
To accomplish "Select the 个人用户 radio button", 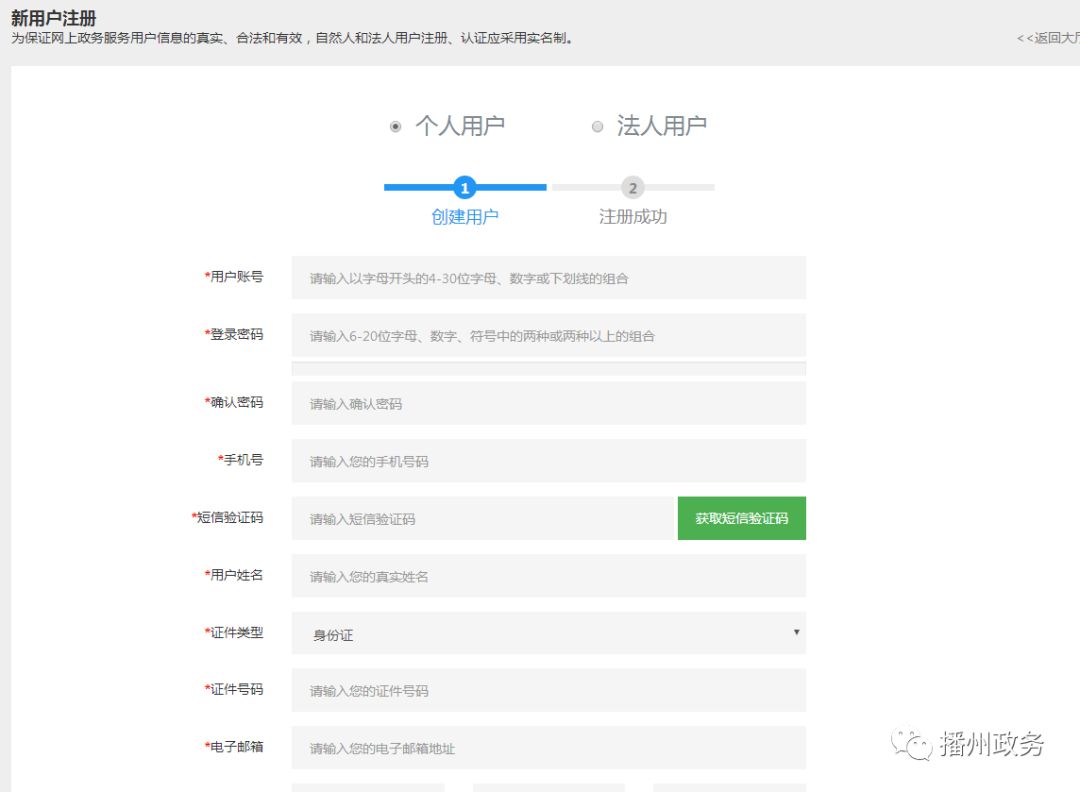I will 396,127.
